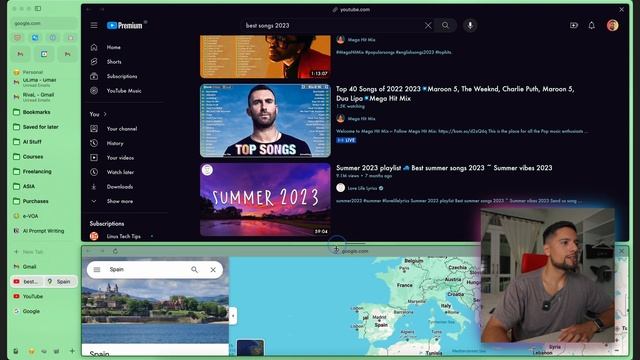Click the Arc google.com address bar
Screen dimensions: 640x360
(44, 23)
